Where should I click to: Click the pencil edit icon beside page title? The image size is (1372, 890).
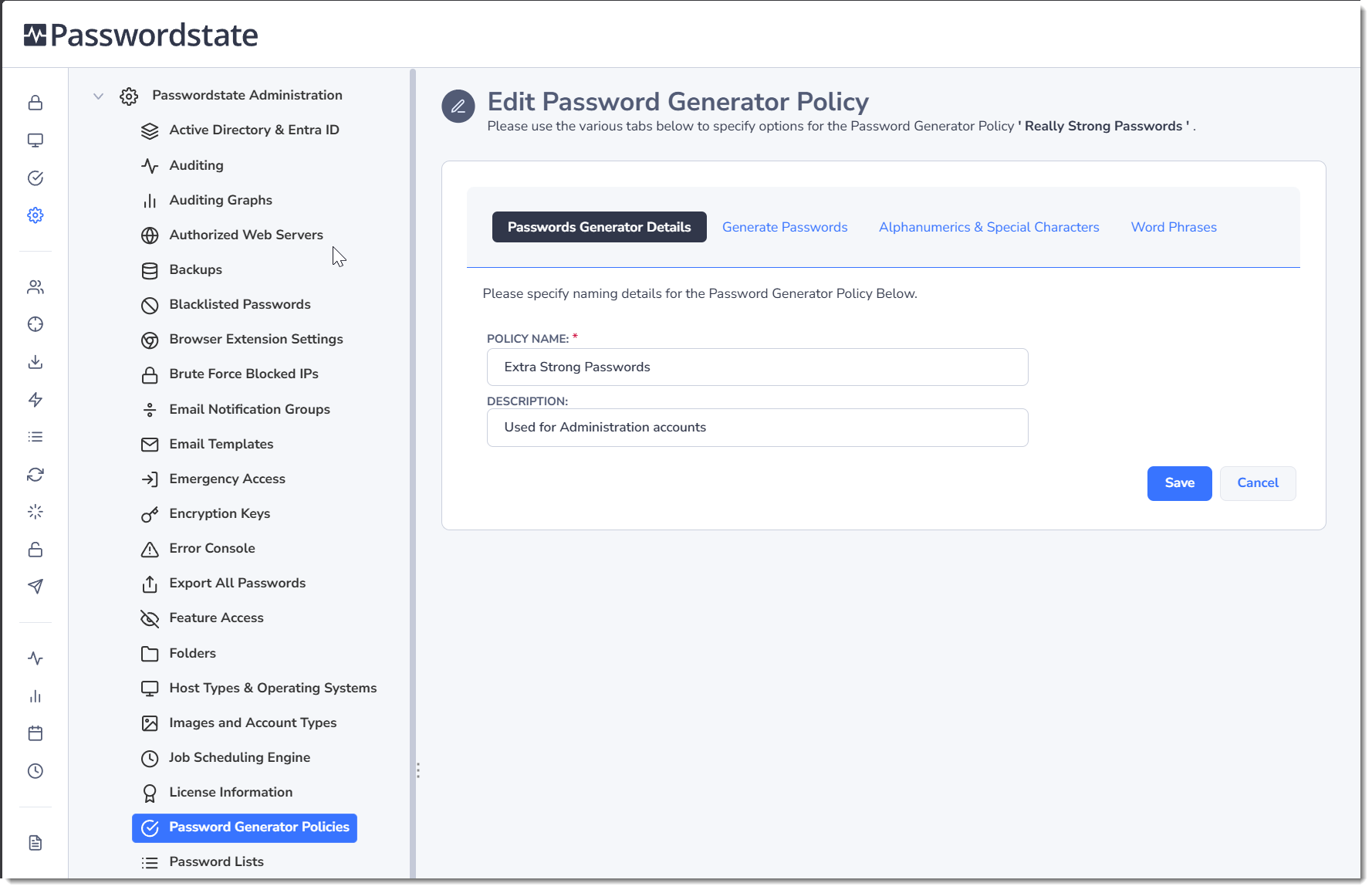point(458,106)
